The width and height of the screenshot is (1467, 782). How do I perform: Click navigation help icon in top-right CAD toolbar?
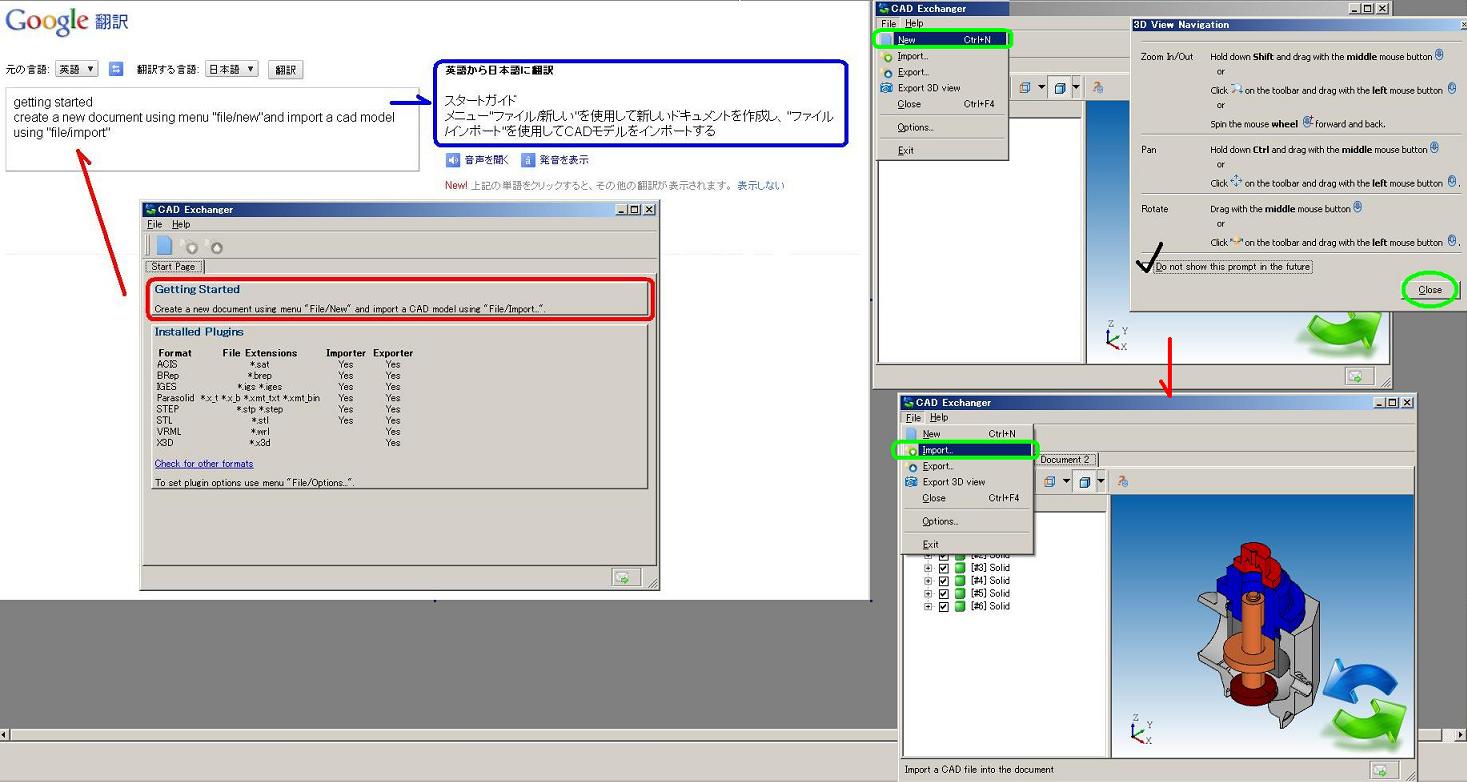[x=1098, y=88]
